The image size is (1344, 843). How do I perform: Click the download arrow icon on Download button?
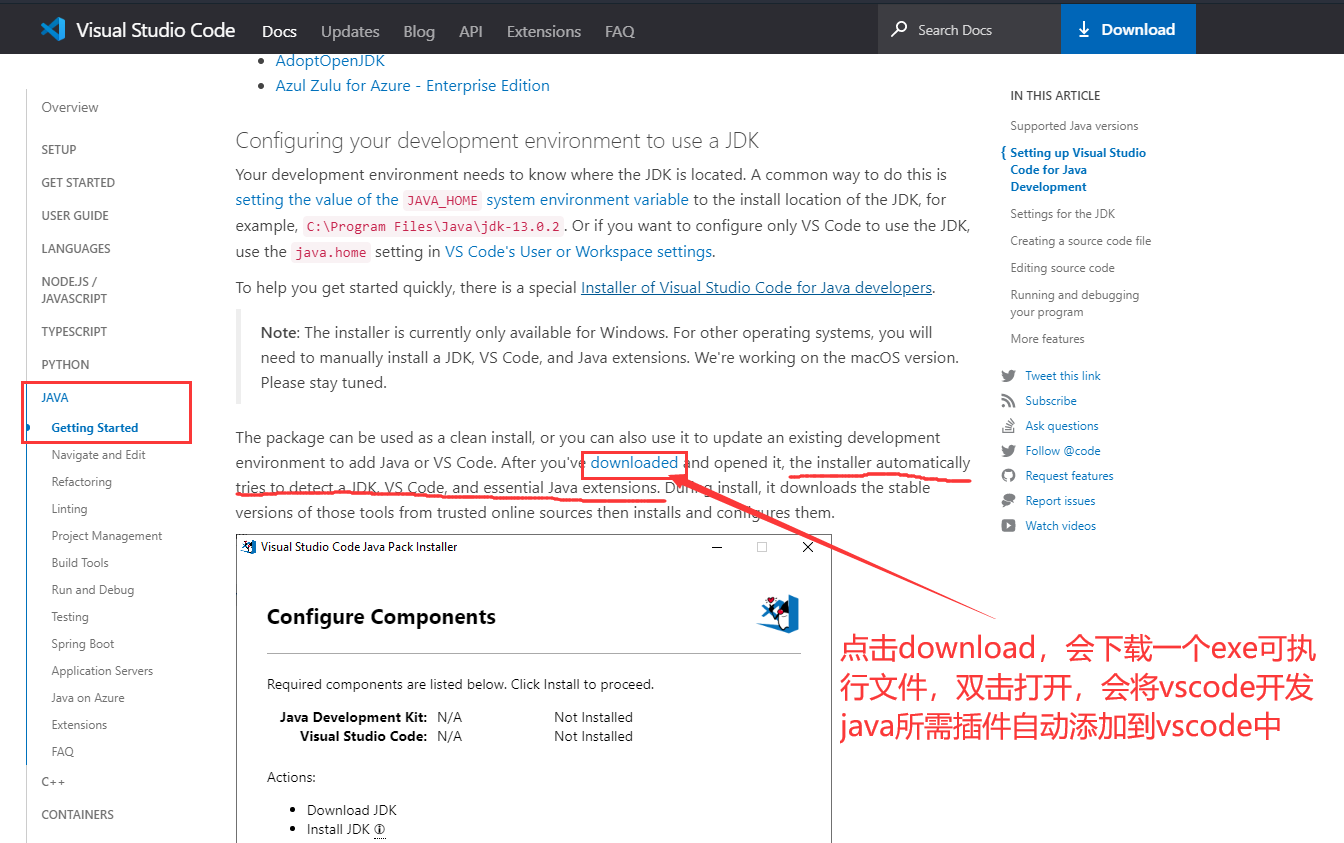point(1084,29)
